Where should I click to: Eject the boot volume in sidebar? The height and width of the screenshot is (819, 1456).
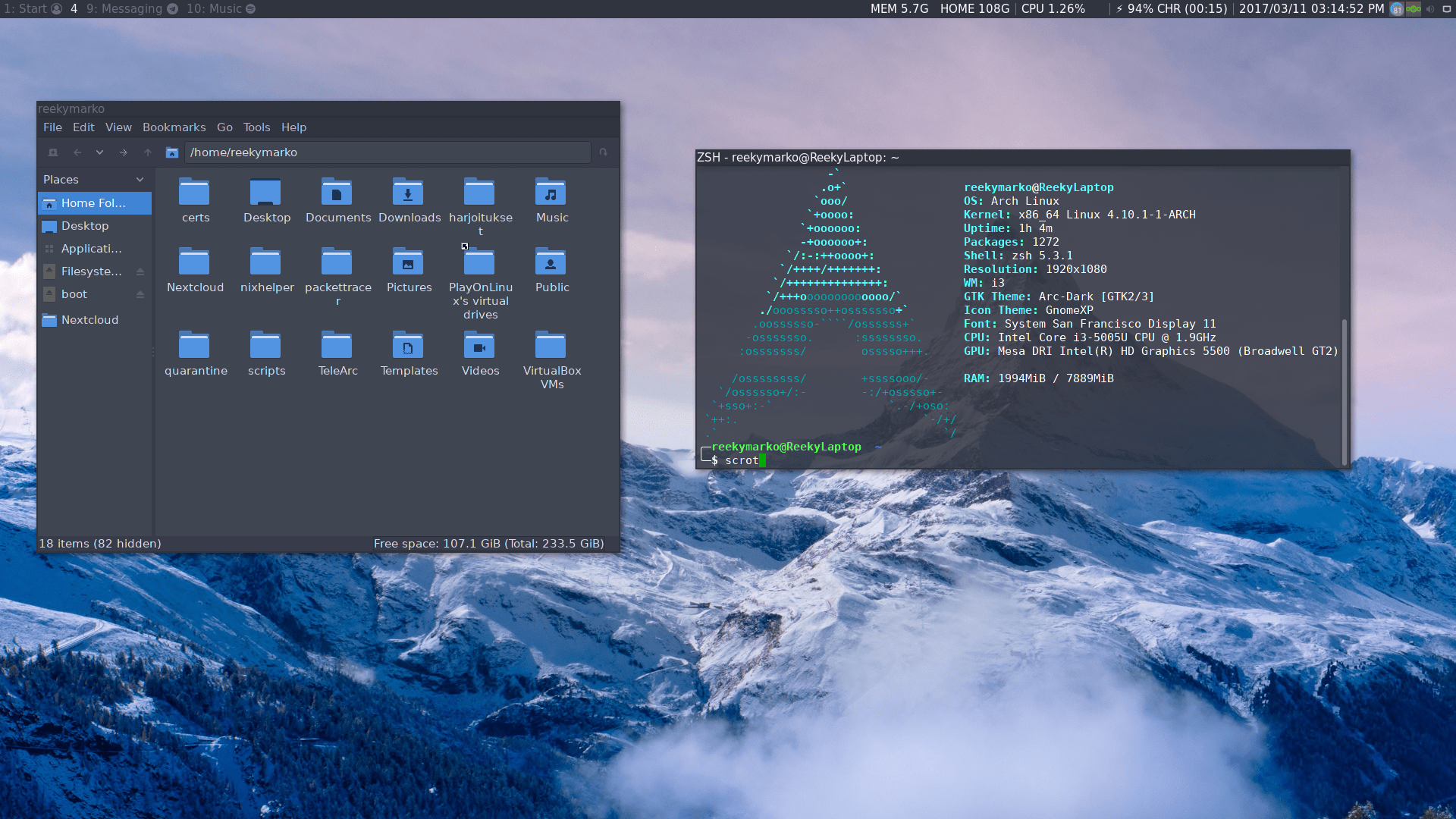140,294
